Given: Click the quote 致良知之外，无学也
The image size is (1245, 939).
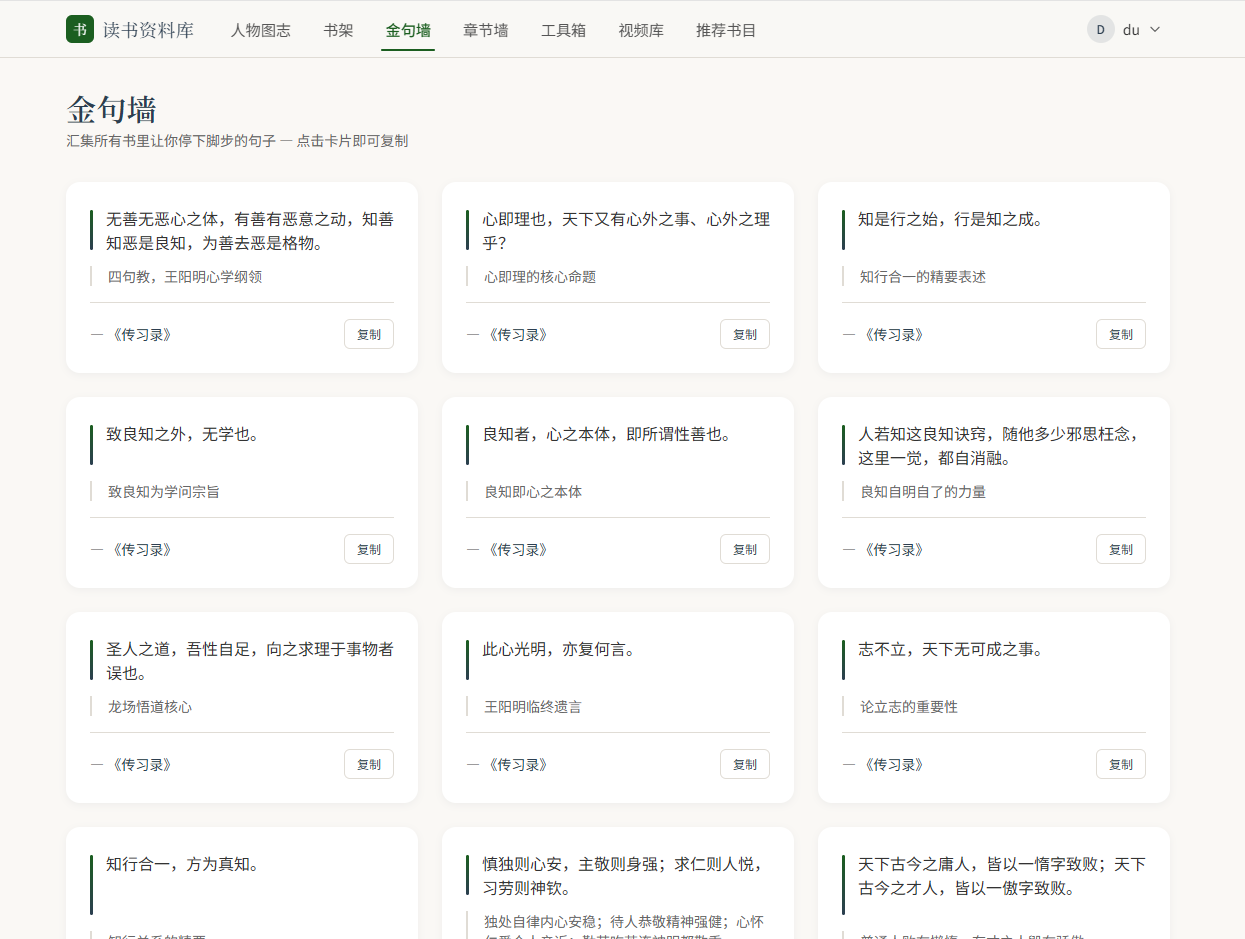Looking at the screenshot, I should click(x=182, y=434).
